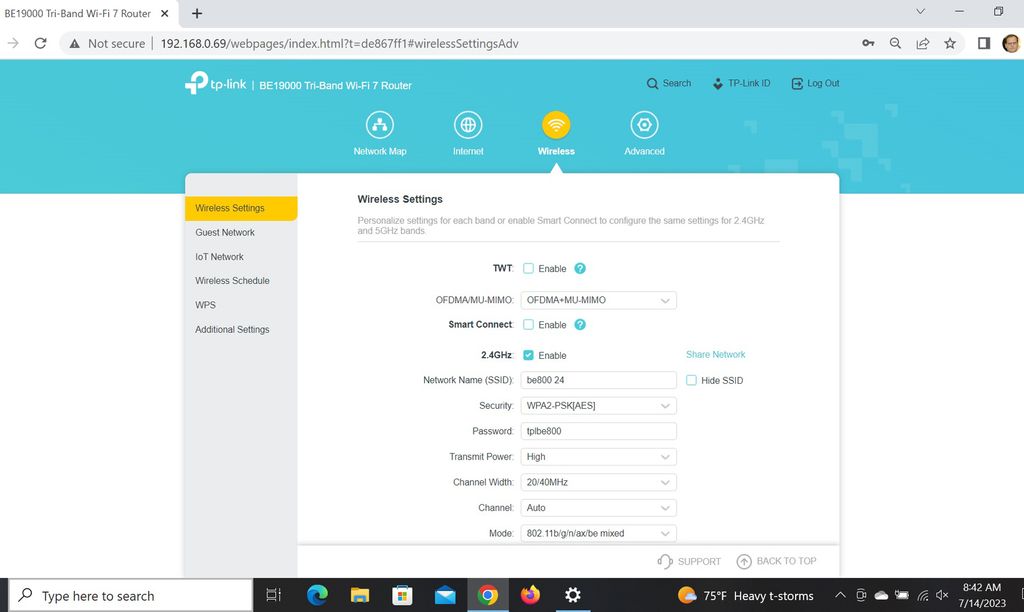Click the tp-link logo
Viewport: 1024px width, 612px height.
213,83
